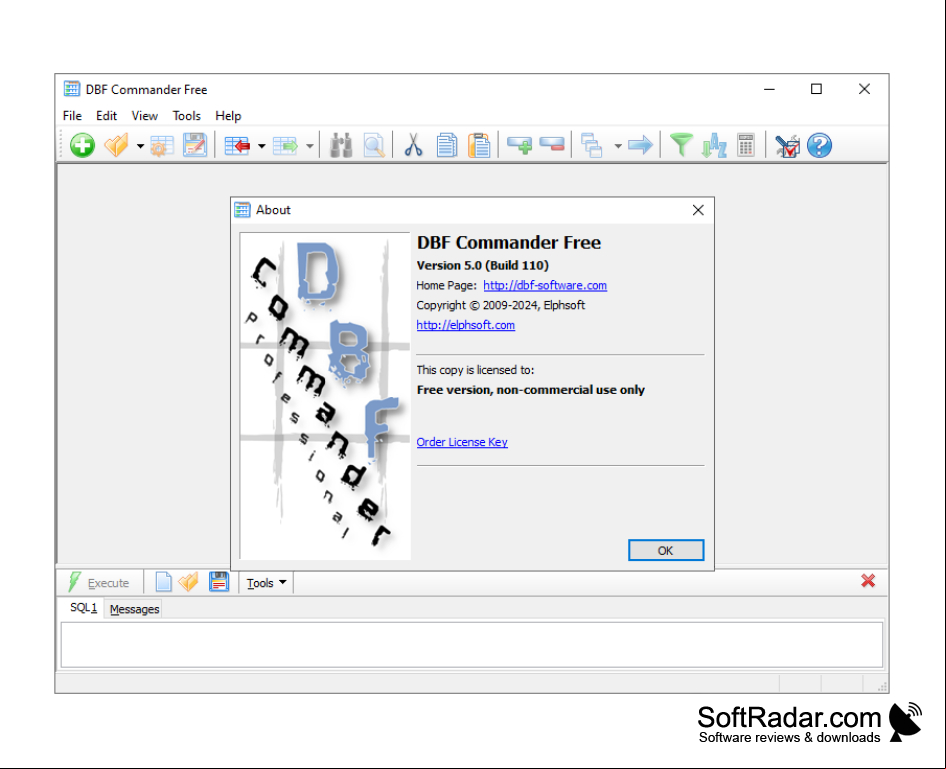Expand the dropdown arrow beside the cascaded windows icon
946x769 pixels.
pyautogui.click(x=618, y=146)
